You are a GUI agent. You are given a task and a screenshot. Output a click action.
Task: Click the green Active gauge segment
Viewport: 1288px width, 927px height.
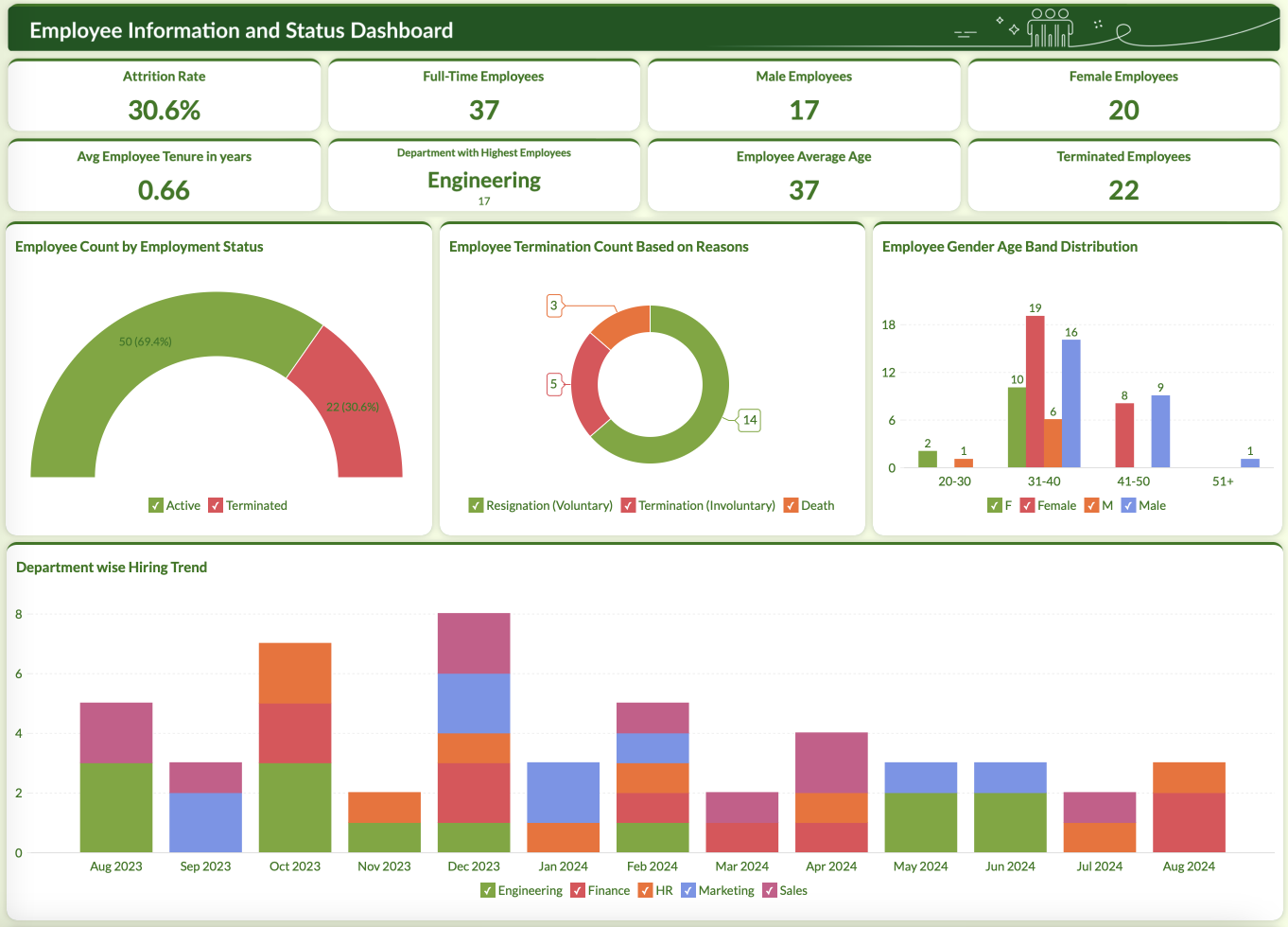pyautogui.click(x=142, y=359)
